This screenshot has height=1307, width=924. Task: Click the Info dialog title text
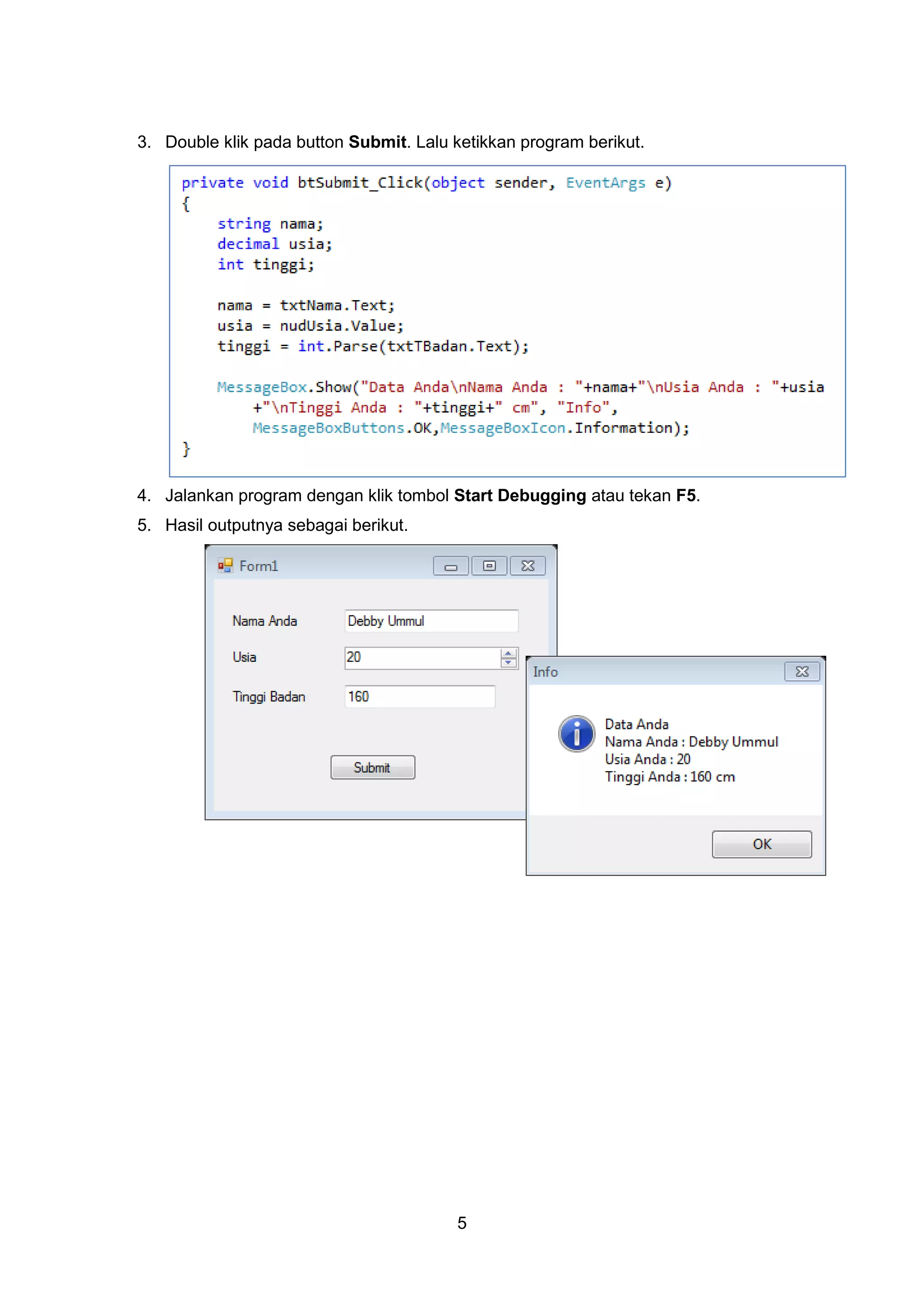click(x=545, y=672)
